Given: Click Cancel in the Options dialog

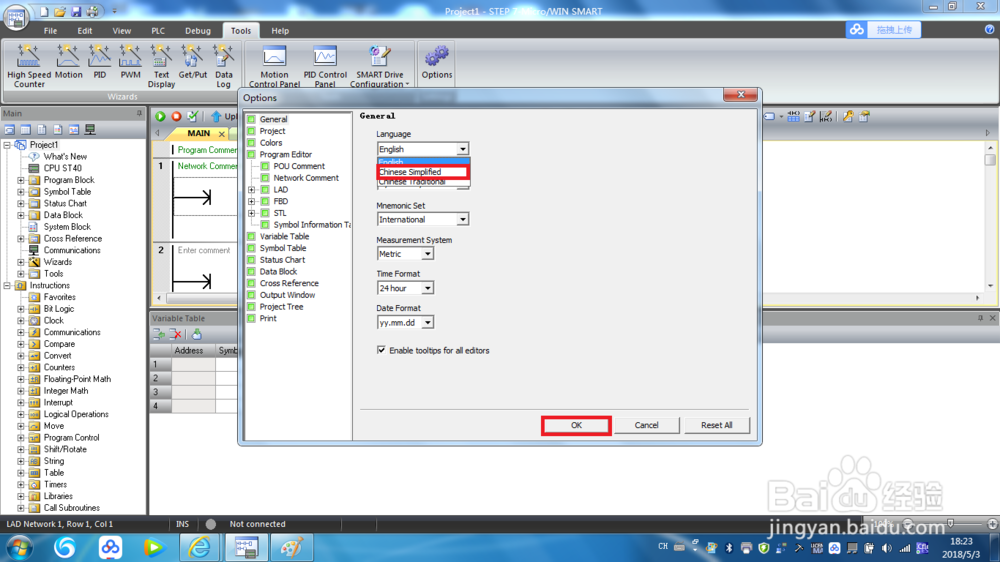Looking at the screenshot, I should 646,425.
